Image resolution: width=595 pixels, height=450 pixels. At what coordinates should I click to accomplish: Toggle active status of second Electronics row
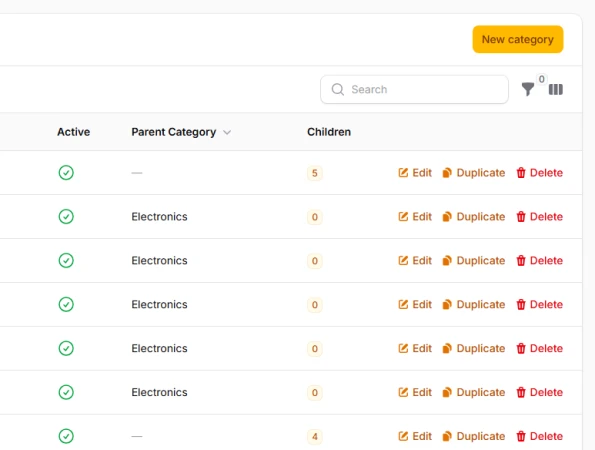[66, 261]
